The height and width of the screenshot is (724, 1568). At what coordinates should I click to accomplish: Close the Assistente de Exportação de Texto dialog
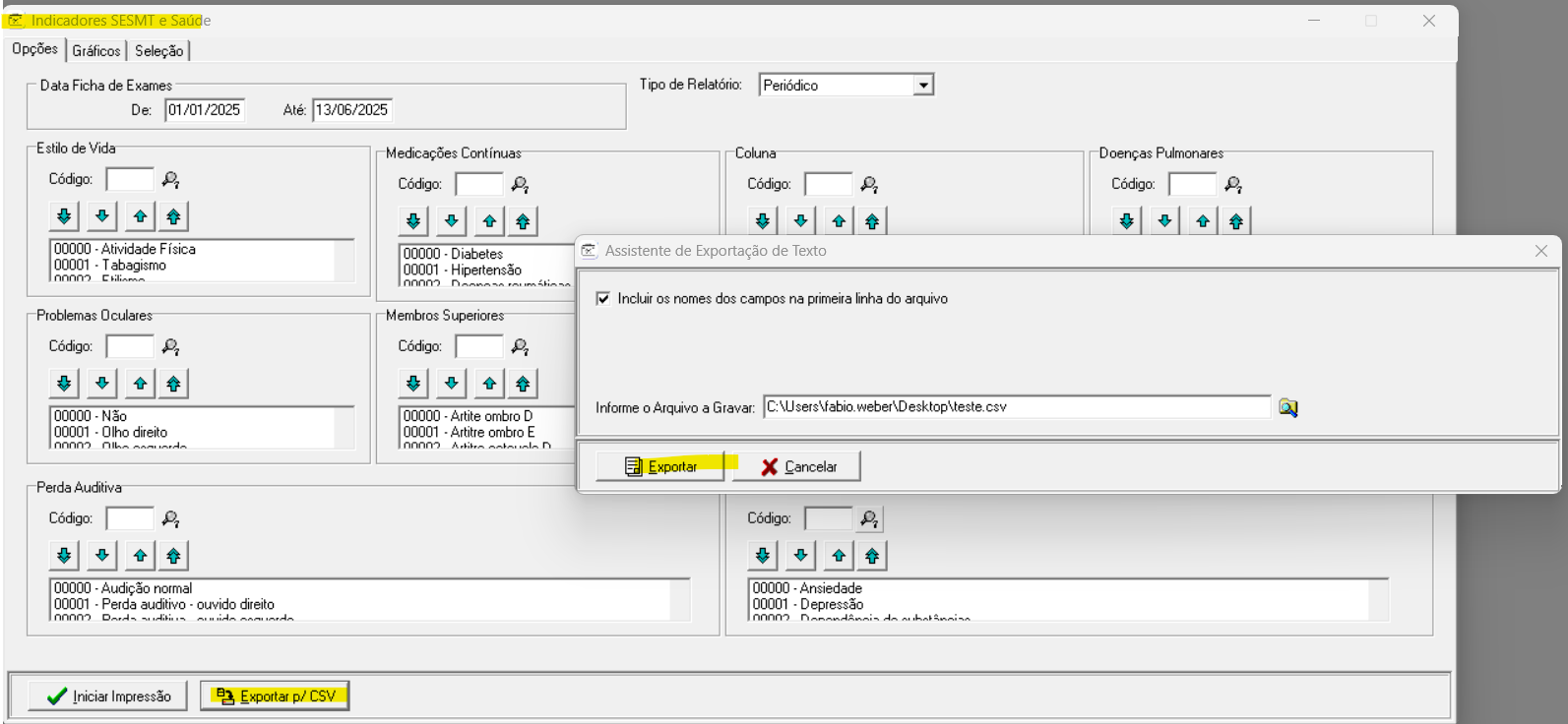click(x=1540, y=251)
